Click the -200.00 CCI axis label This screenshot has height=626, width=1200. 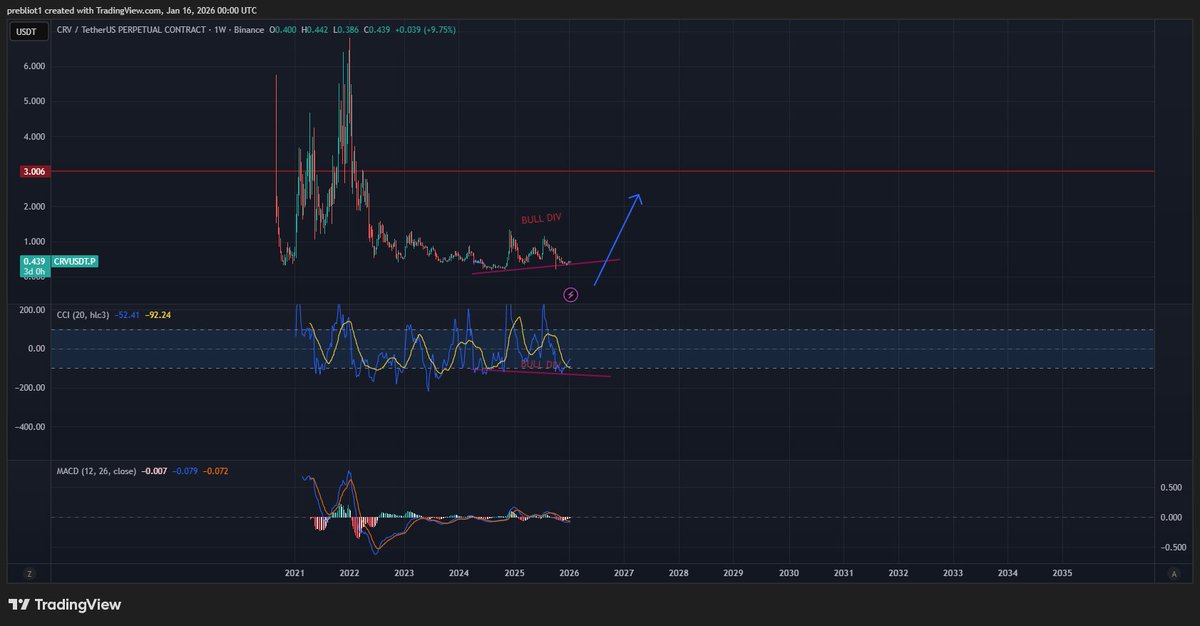click(x=30, y=388)
